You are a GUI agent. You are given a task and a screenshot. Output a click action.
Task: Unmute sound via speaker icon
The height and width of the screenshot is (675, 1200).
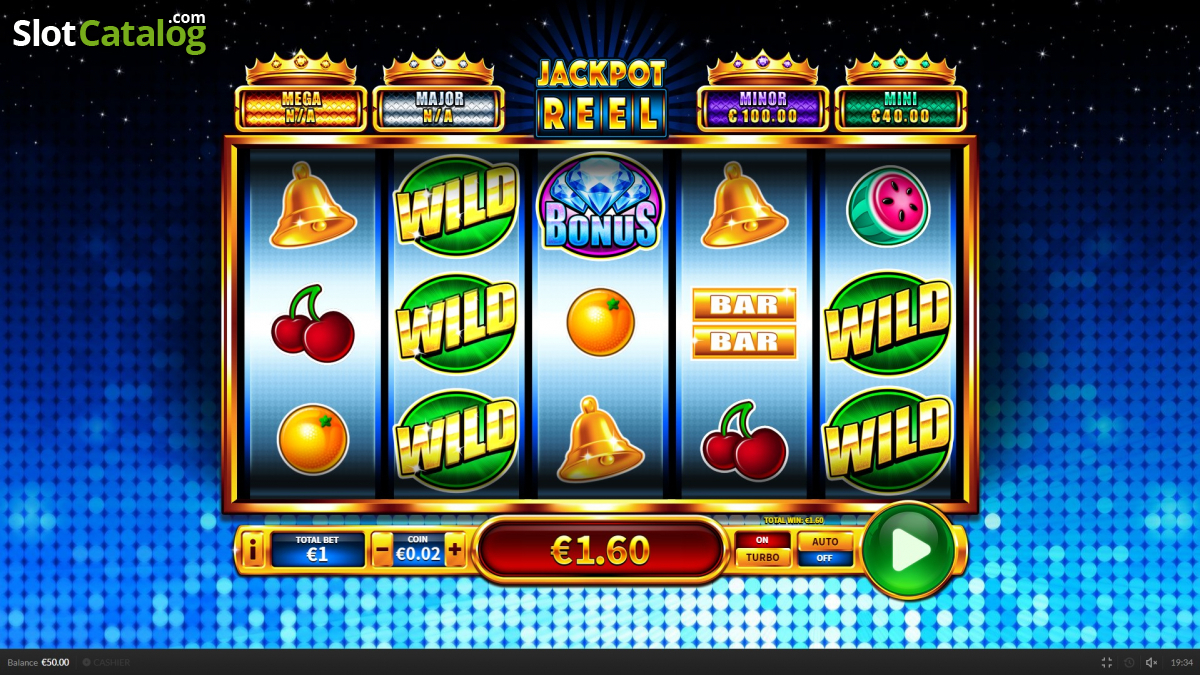point(1152,662)
